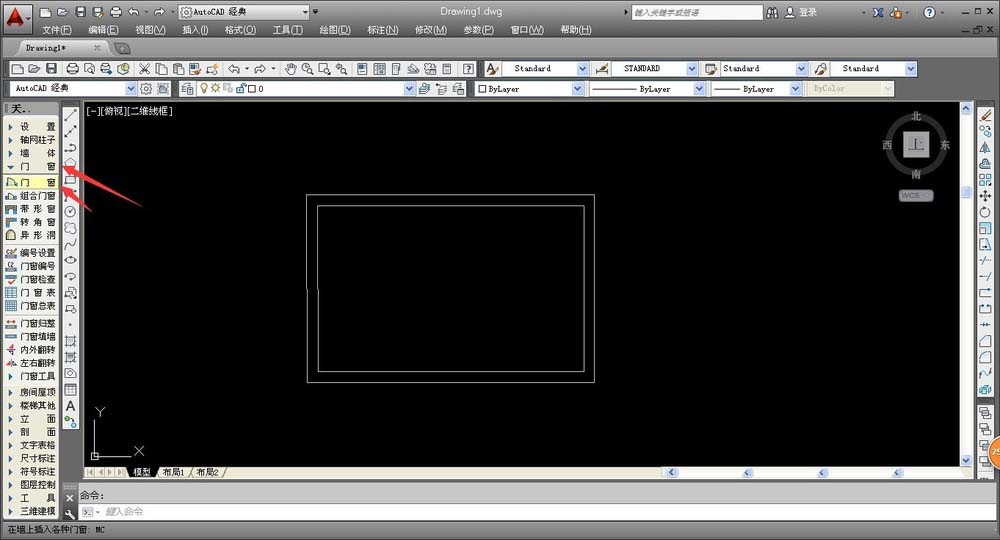Expand the 墙体 category
Screen dimensions: 1000x540
[31, 153]
